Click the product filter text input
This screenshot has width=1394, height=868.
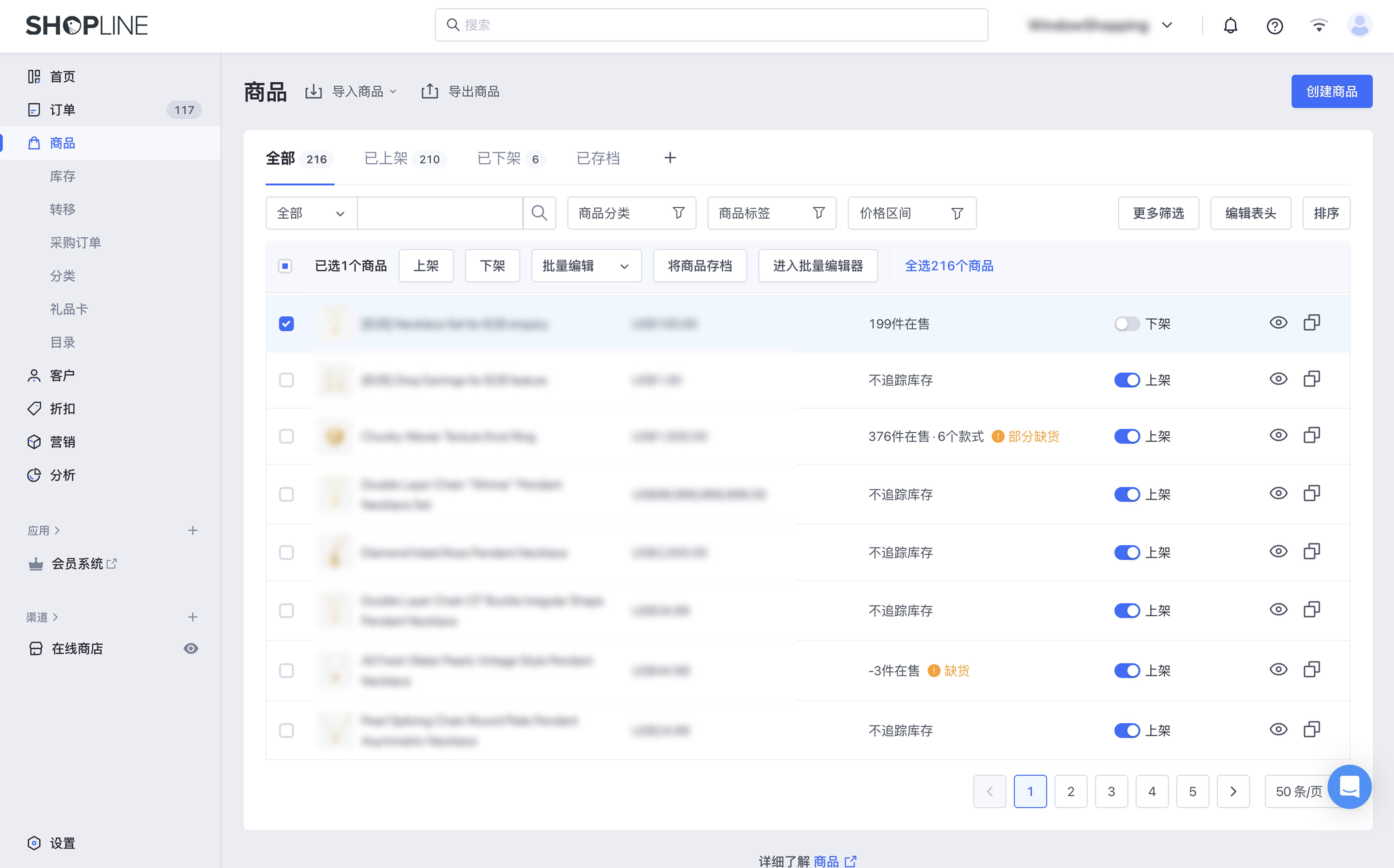point(440,213)
